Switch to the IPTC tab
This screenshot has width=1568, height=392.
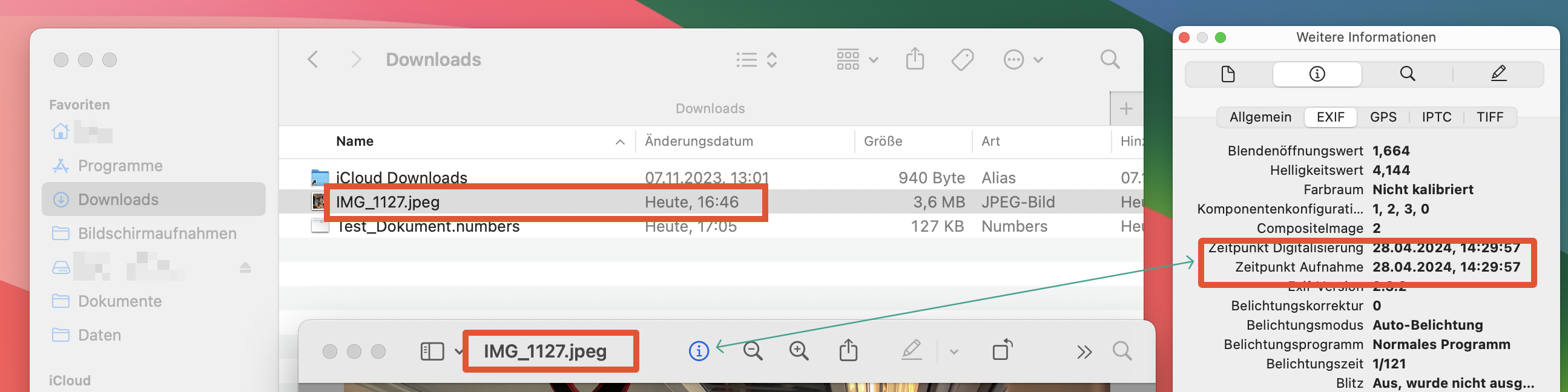[1437, 117]
